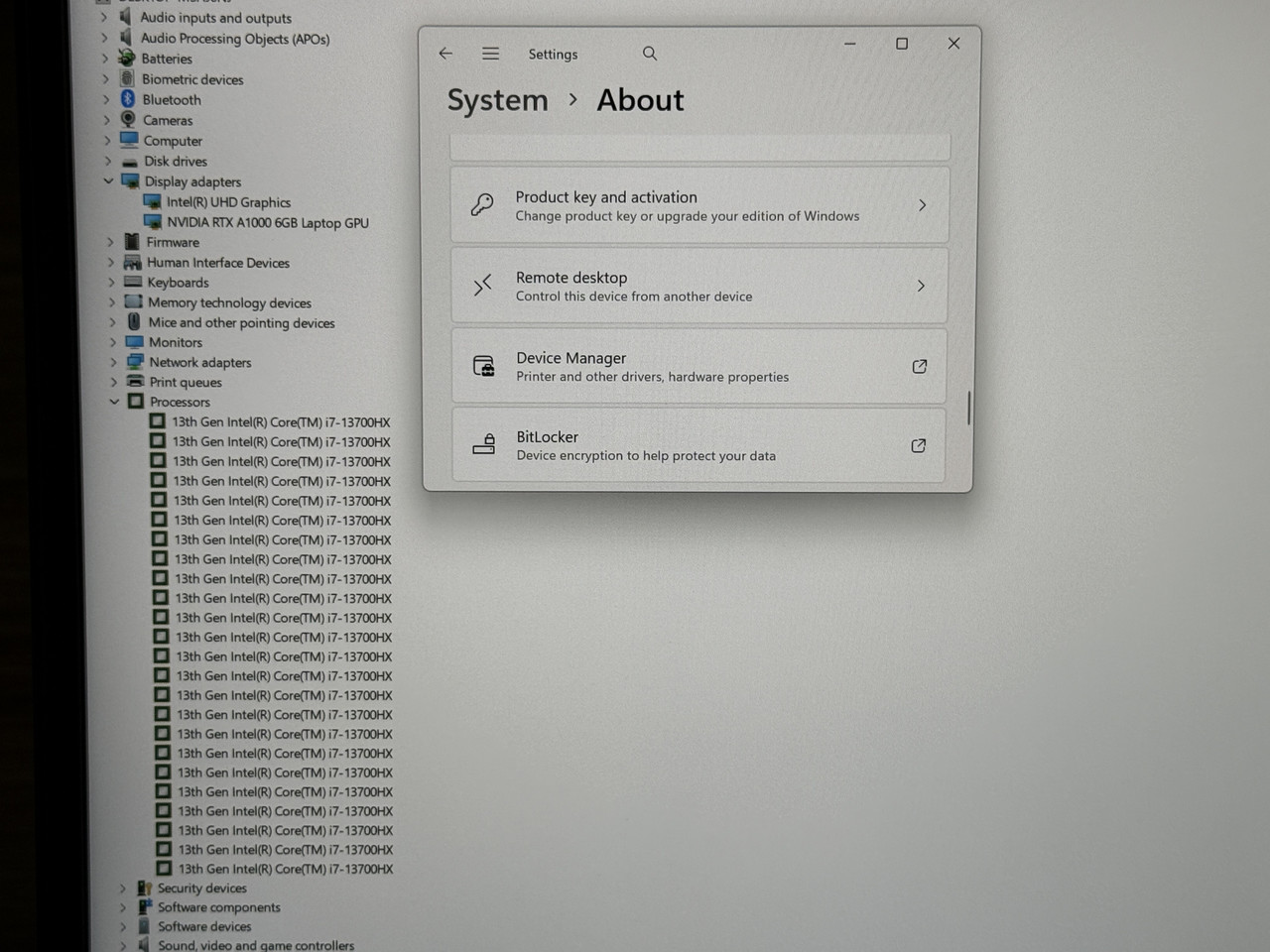
Task: Click the Print queues icon
Action: coord(135,382)
